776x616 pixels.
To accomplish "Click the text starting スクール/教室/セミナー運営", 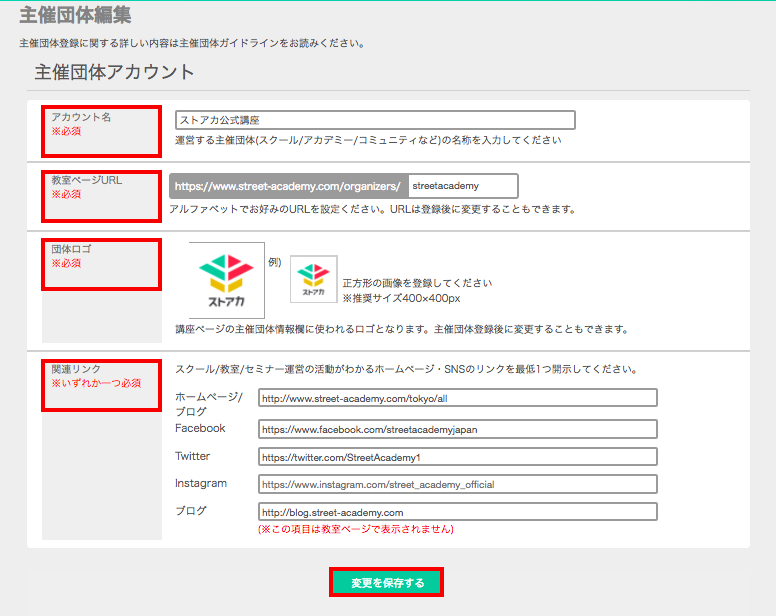I will point(406,369).
